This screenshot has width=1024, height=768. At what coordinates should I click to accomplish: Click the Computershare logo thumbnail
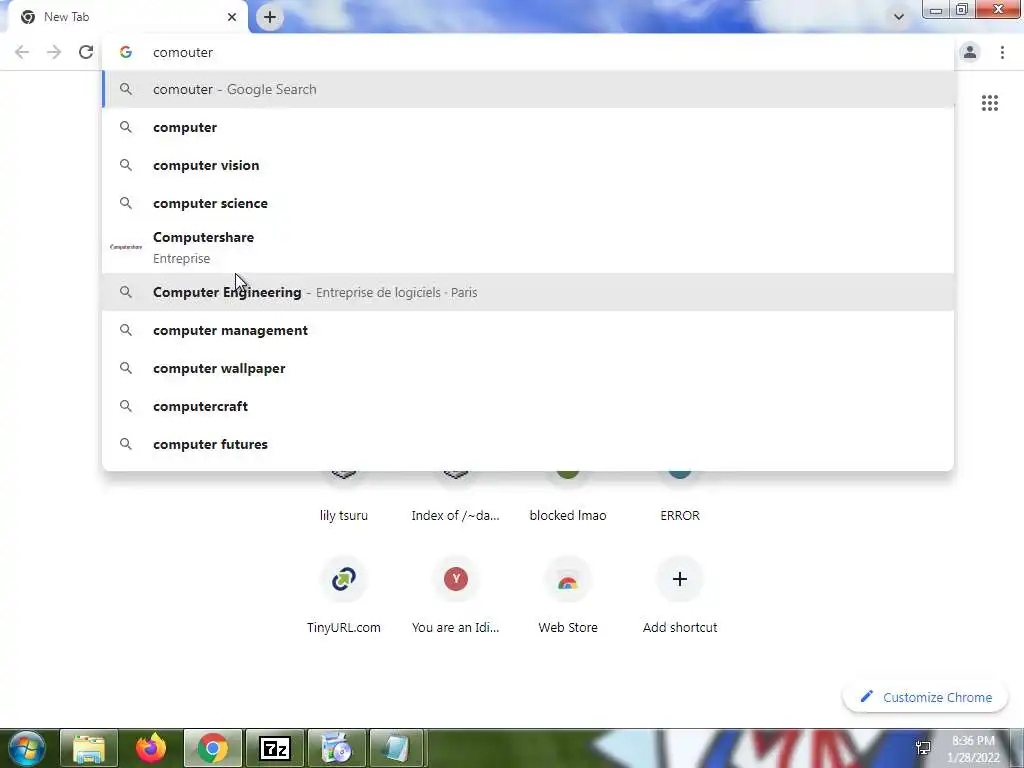click(x=126, y=247)
